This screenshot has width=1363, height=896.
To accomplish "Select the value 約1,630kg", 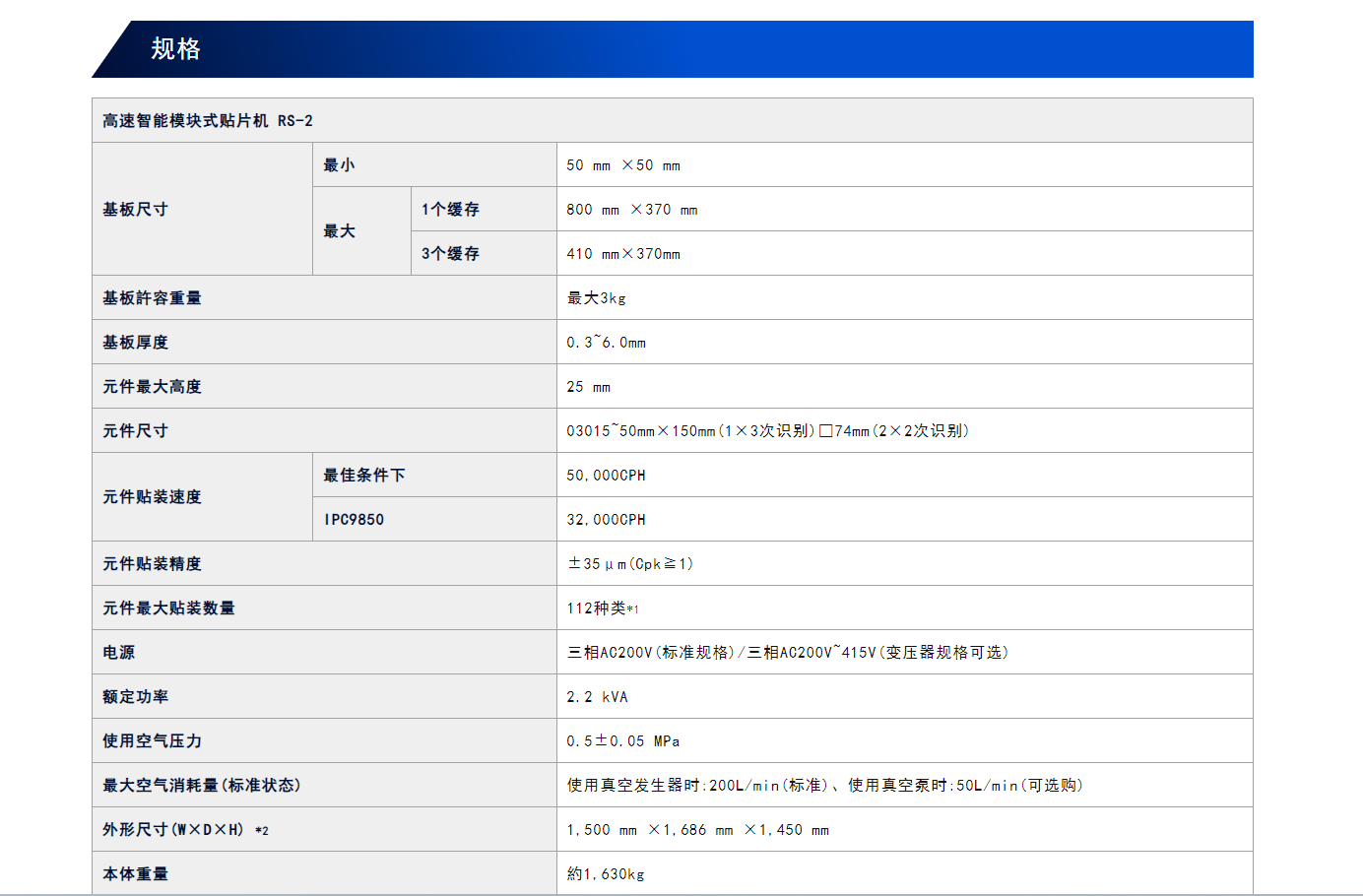I will [x=606, y=874].
